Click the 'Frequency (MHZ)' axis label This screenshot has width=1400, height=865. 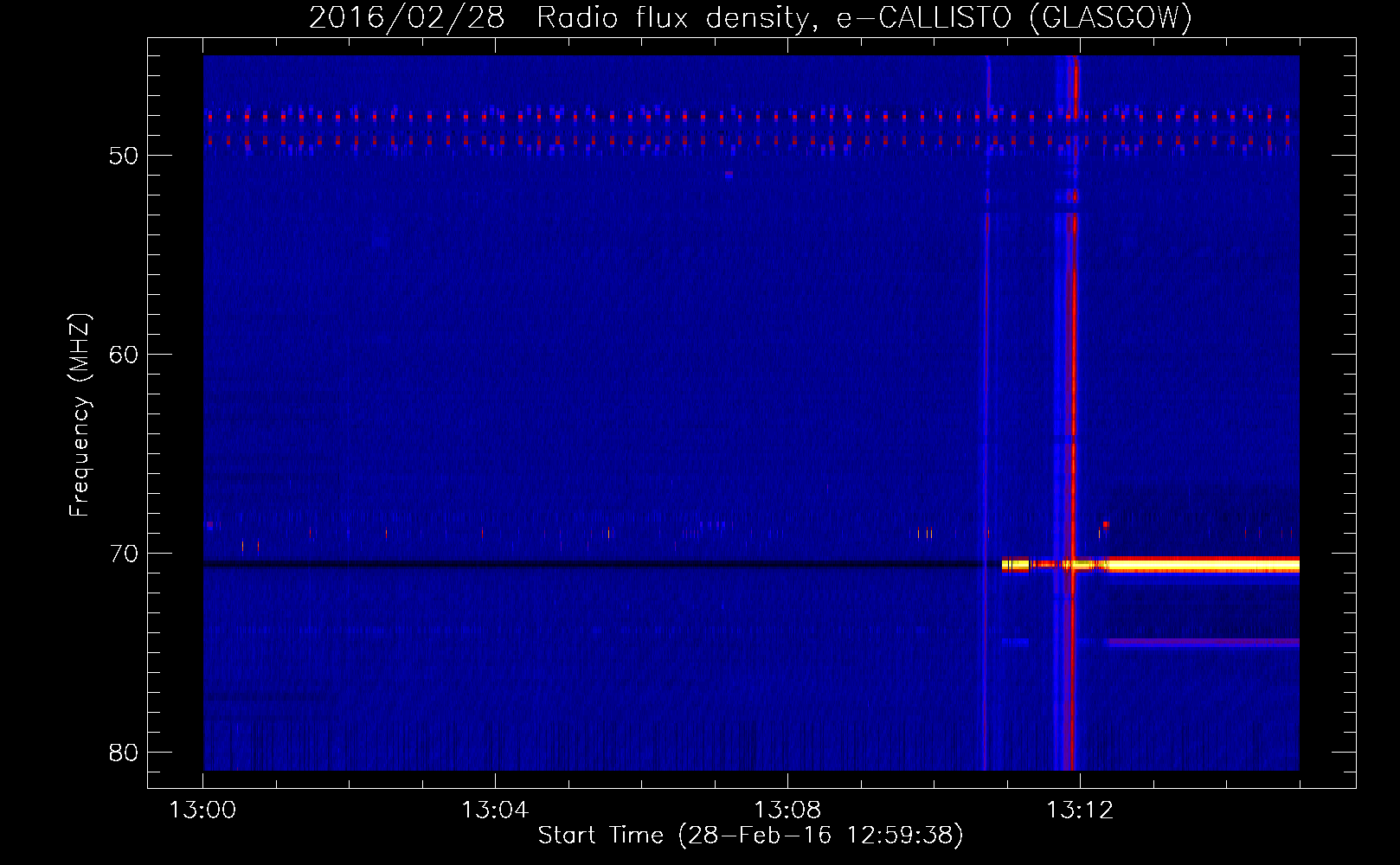tap(80, 415)
